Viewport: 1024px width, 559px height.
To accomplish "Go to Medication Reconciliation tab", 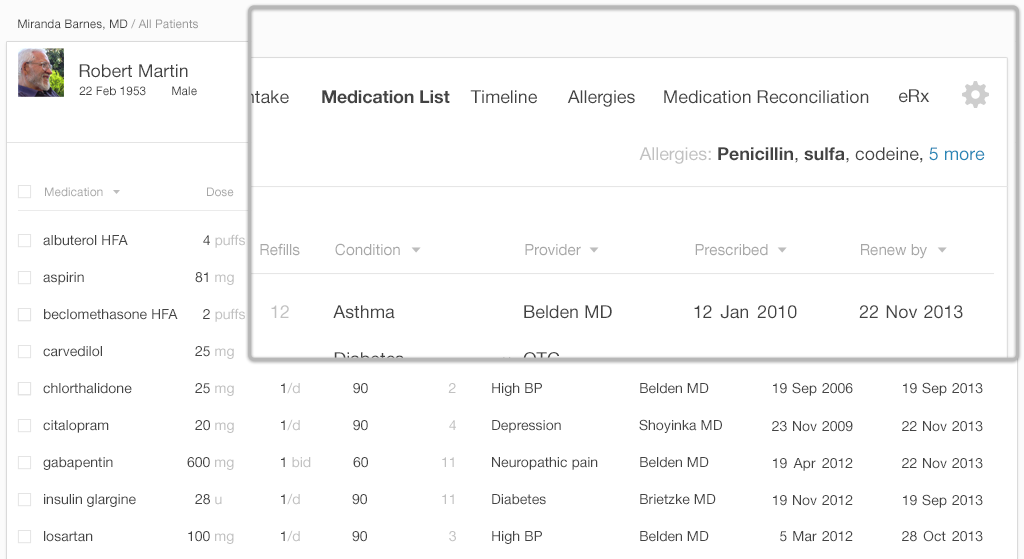I will coord(765,97).
